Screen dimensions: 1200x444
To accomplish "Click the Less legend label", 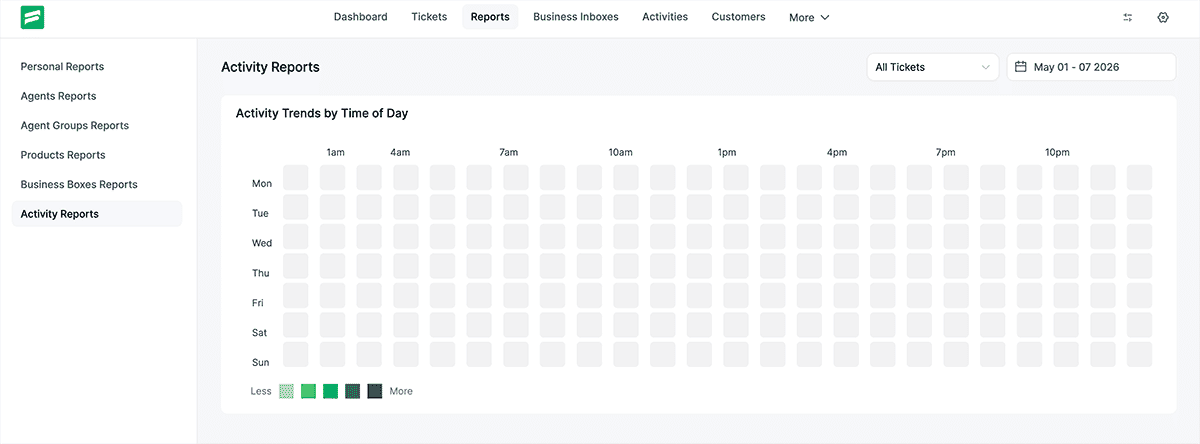I will coord(261,391).
